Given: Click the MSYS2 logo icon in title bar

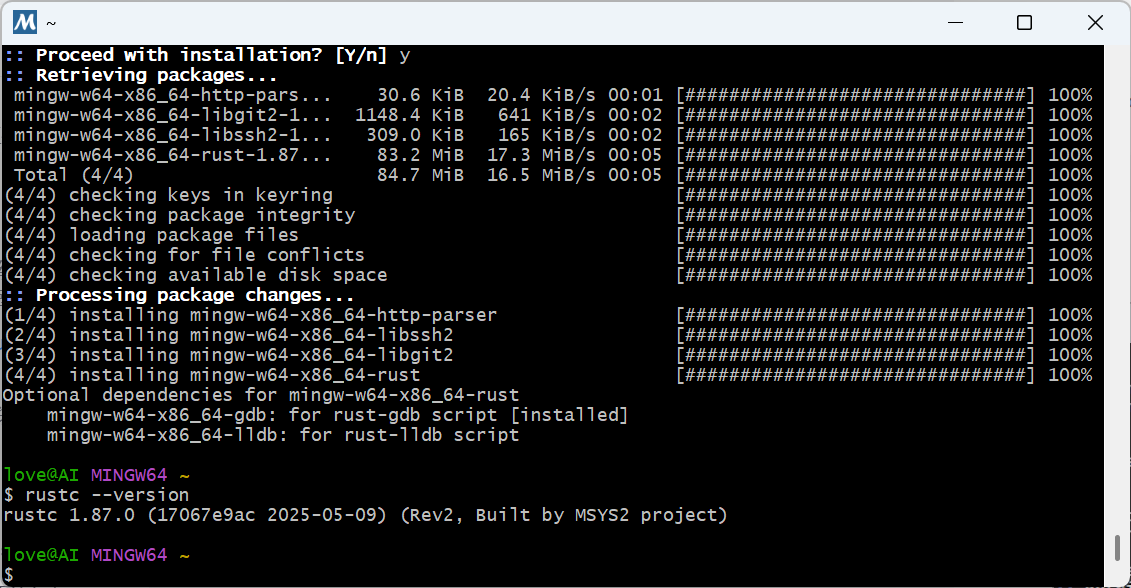Looking at the screenshot, I should (x=25, y=22).
